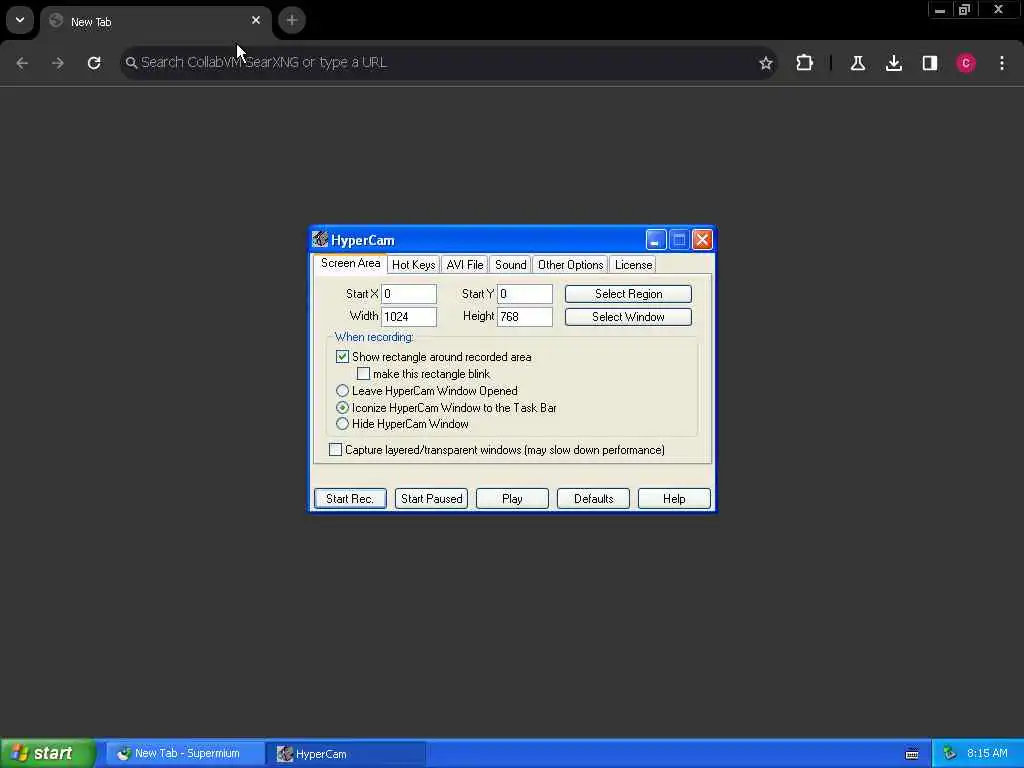Click the HyperCam title bar app icon
The height and width of the screenshot is (768, 1024).
pos(320,239)
